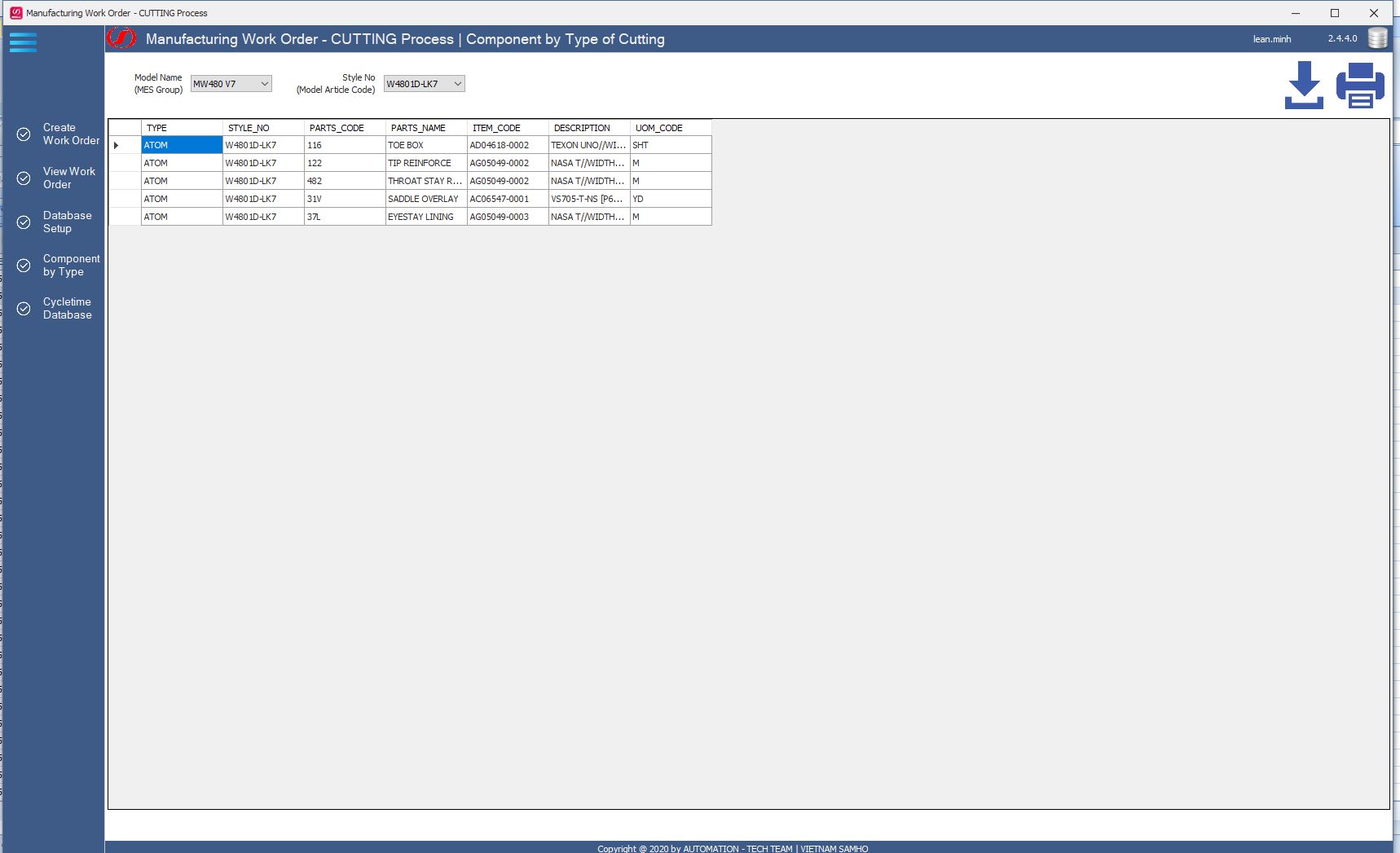
Task: Click the printer icon
Action: 1360,85
